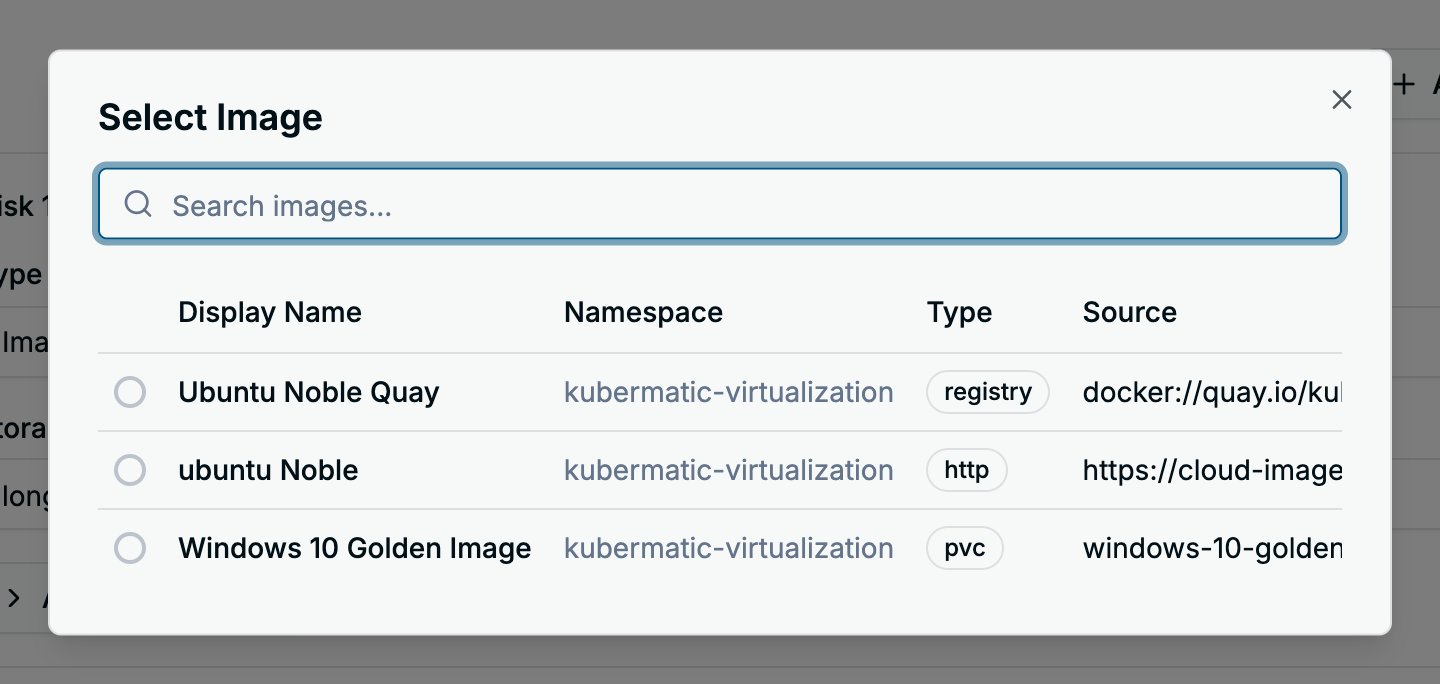Screen dimensions: 1440x684
Task: Click the ubuntu Noble name
Action: tap(268, 470)
